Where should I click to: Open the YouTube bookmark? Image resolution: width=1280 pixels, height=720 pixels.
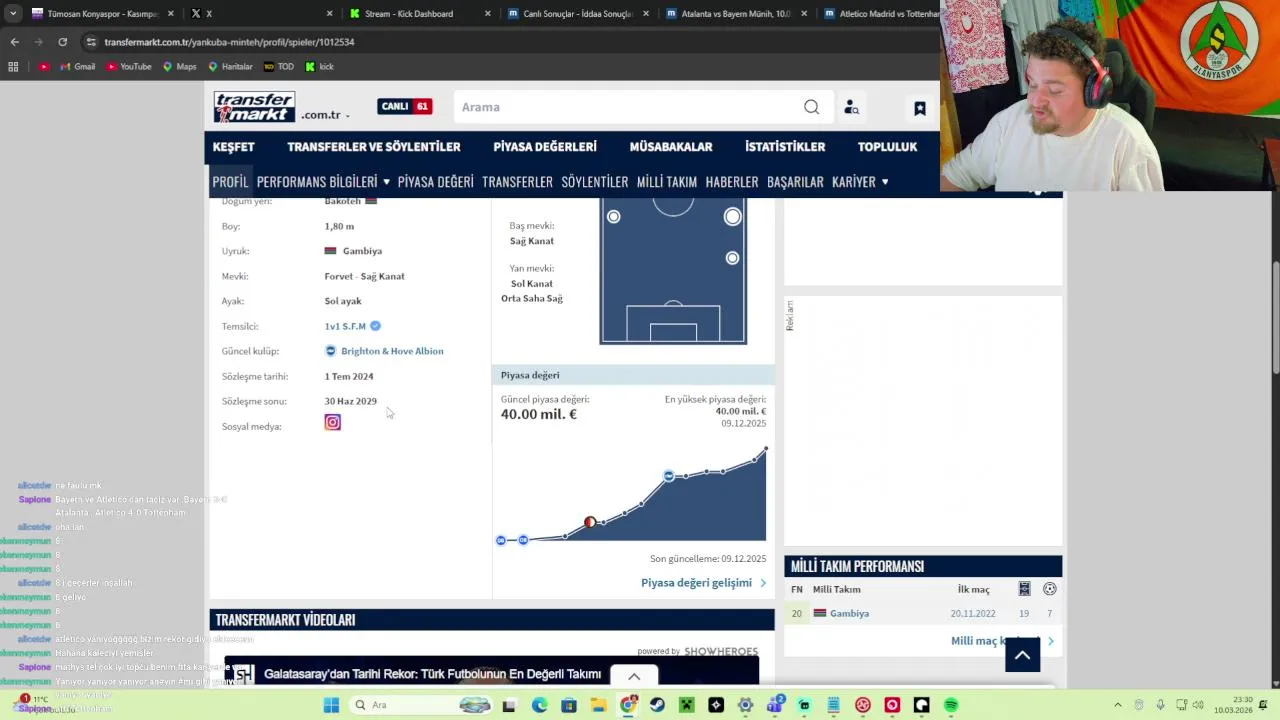pos(128,67)
